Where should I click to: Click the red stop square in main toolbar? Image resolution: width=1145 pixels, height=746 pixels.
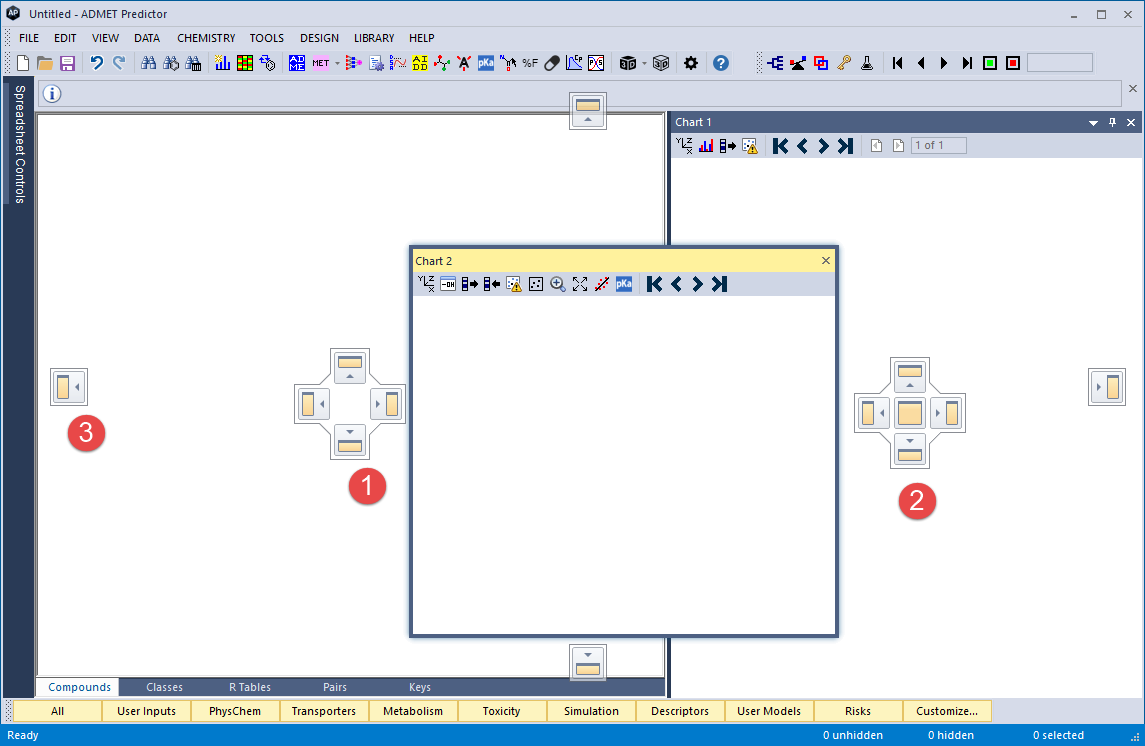(1013, 63)
